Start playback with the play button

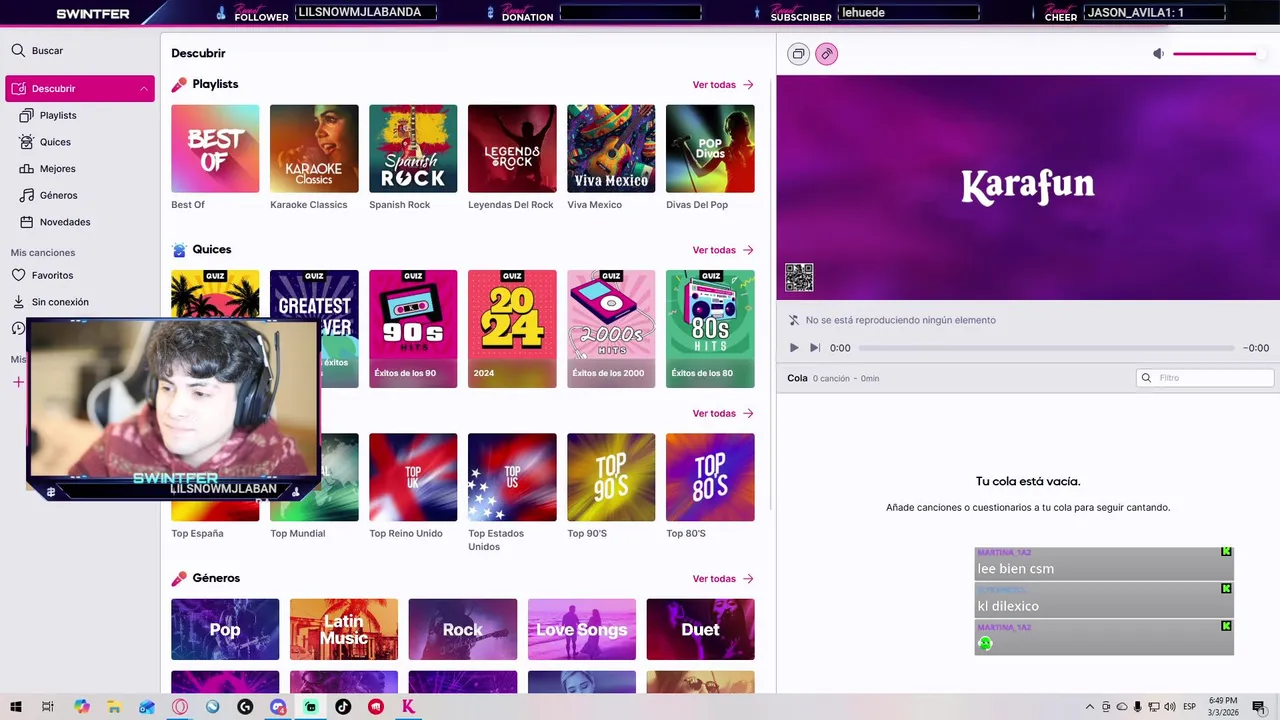[794, 348]
